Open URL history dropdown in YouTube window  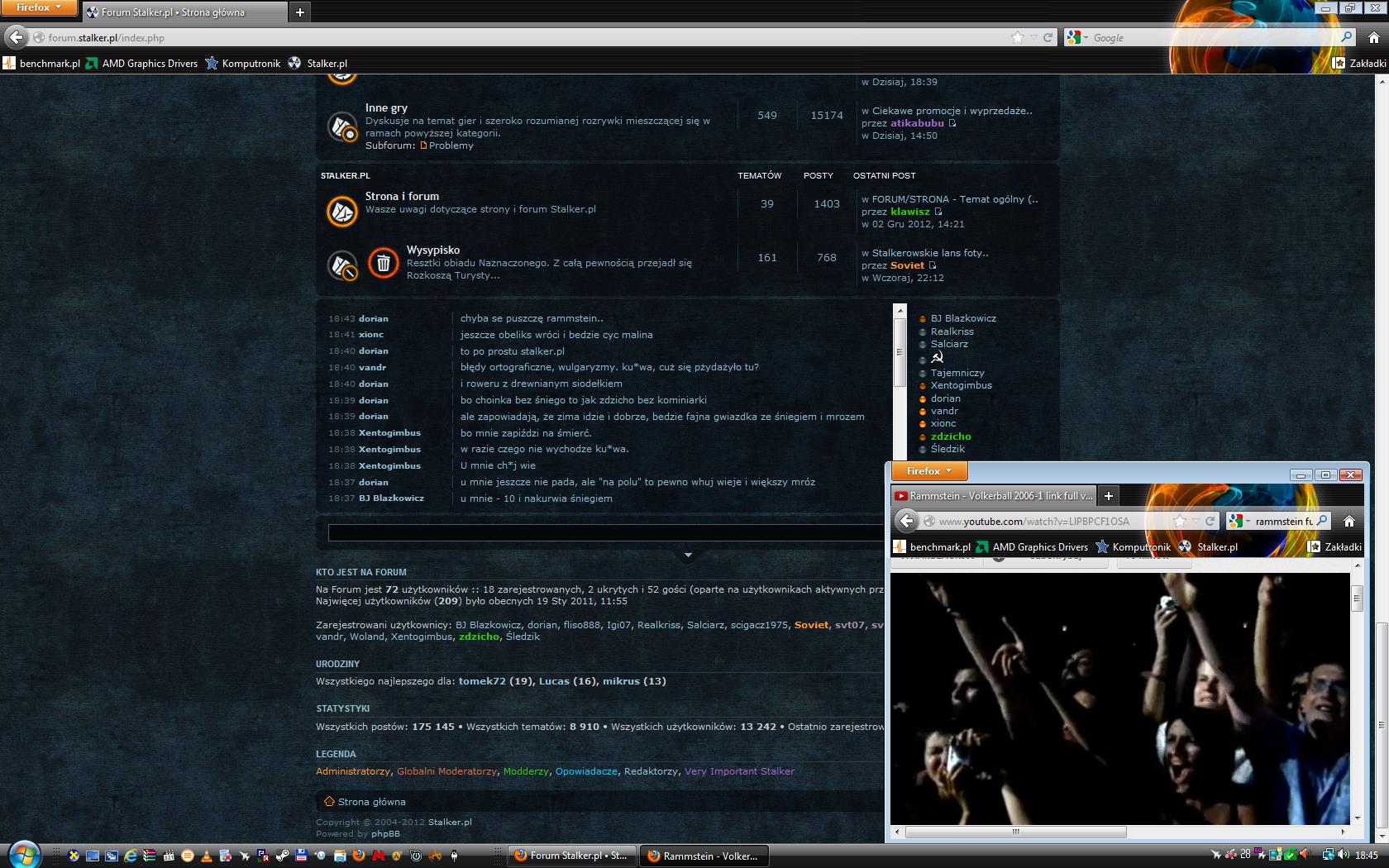click(1196, 521)
